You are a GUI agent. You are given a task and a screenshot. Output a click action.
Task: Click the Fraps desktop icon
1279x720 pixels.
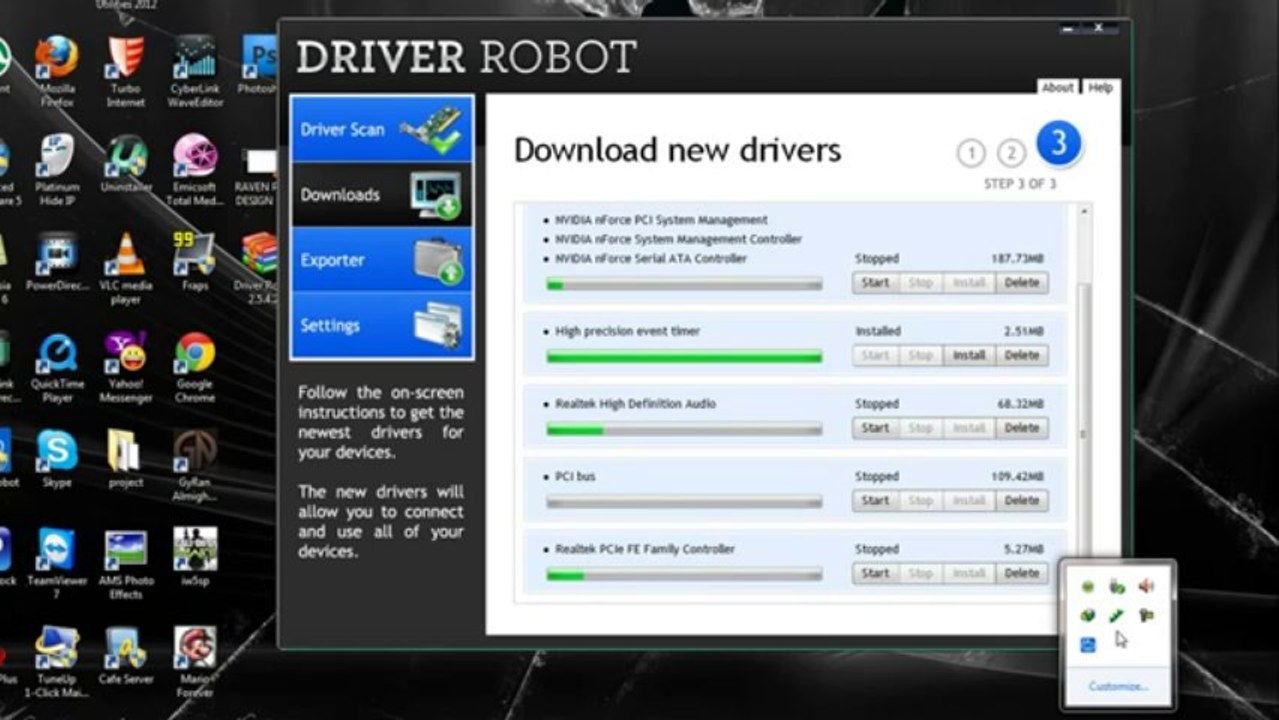tap(194, 260)
